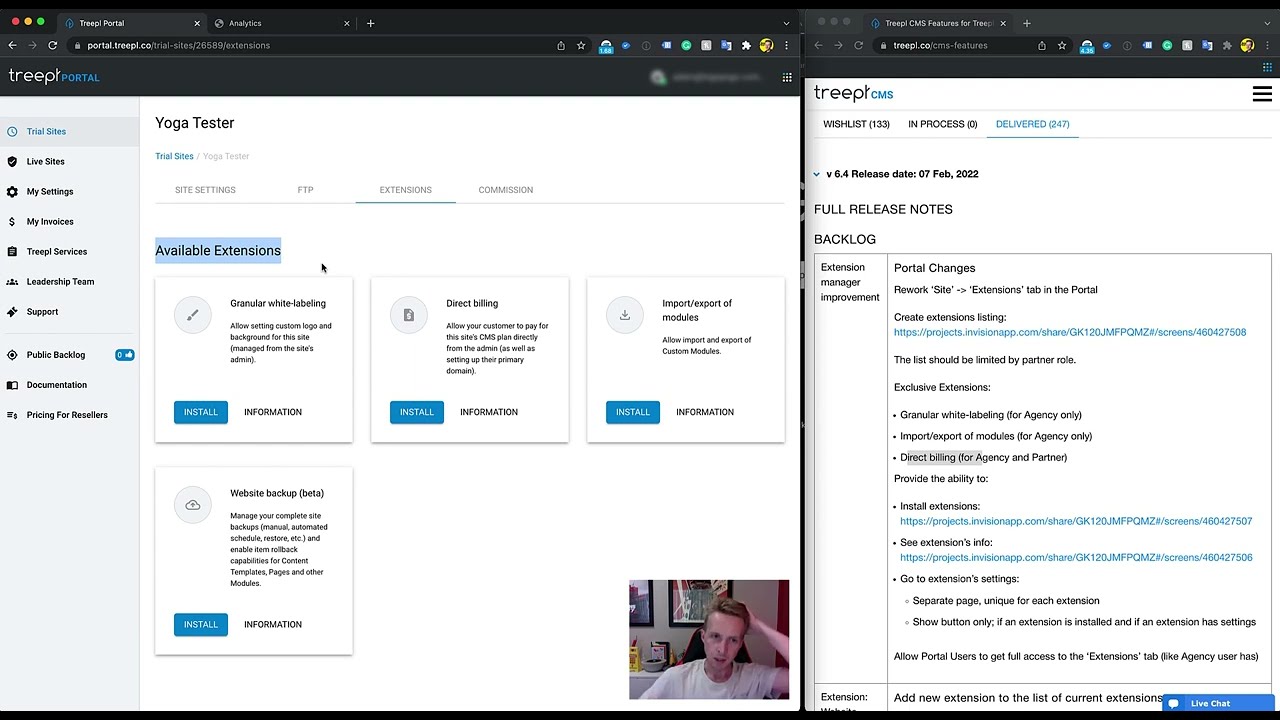Open the Public Backlog icon

[x=12, y=354]
